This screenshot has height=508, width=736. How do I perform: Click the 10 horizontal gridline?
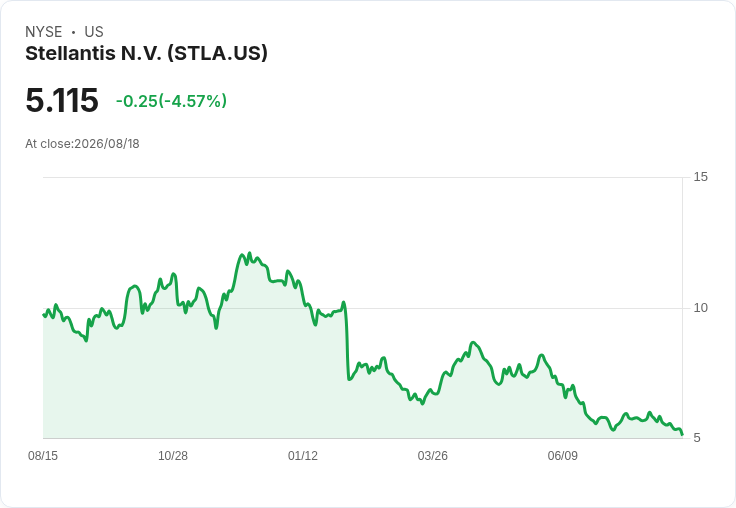coord(363,308)
